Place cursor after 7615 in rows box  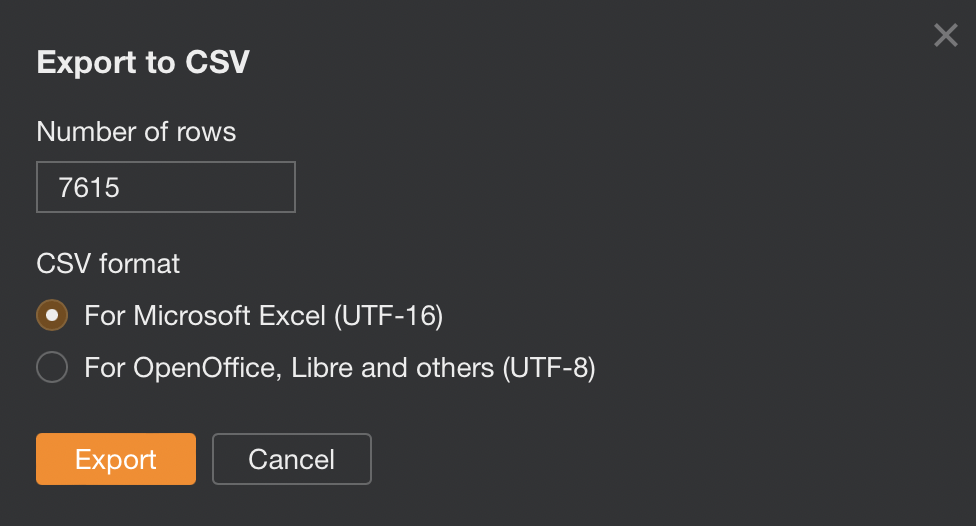coord(123,187)
